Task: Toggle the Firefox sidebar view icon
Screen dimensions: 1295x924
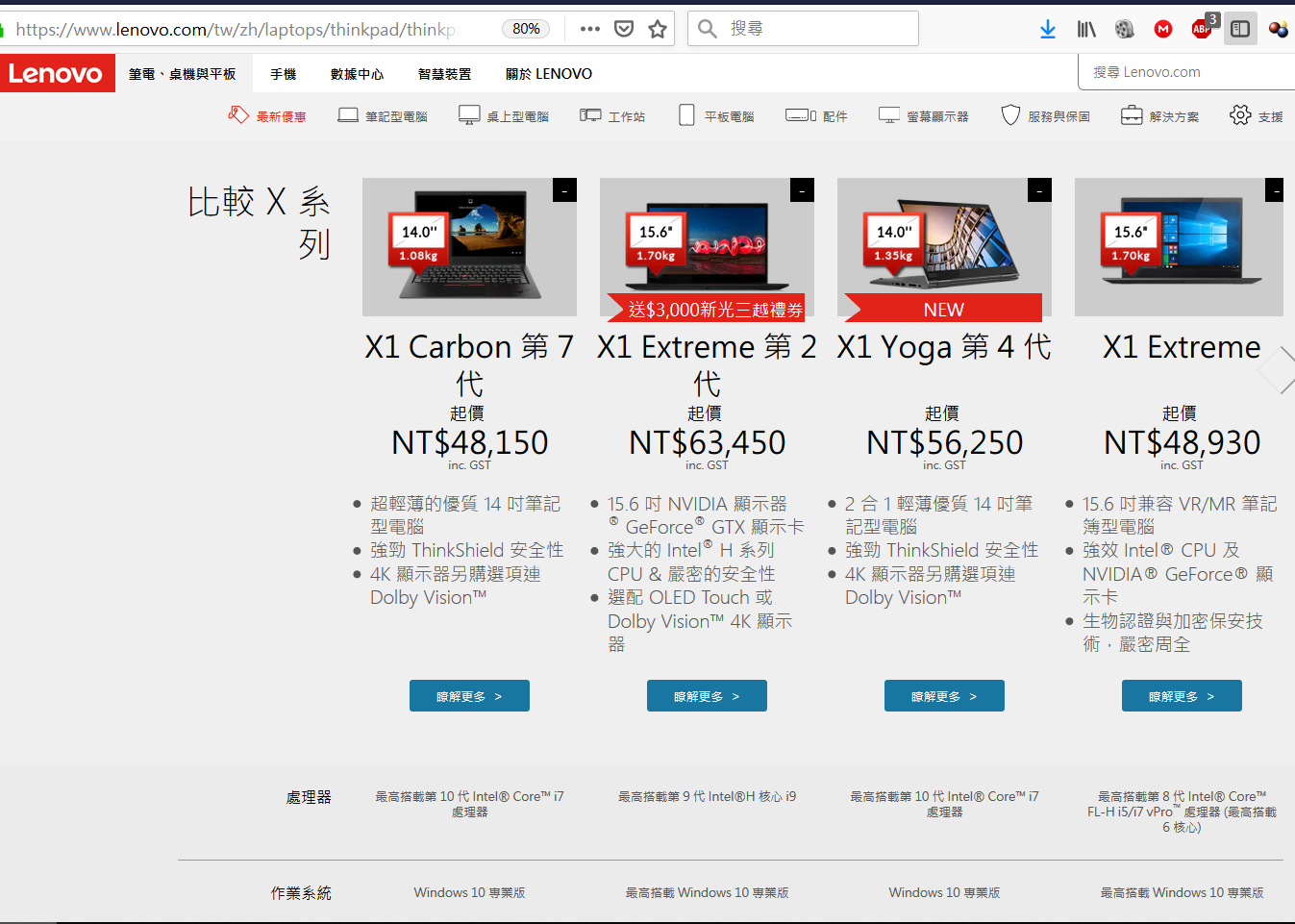Action: pyautogui.click(x=1240, y=29)
